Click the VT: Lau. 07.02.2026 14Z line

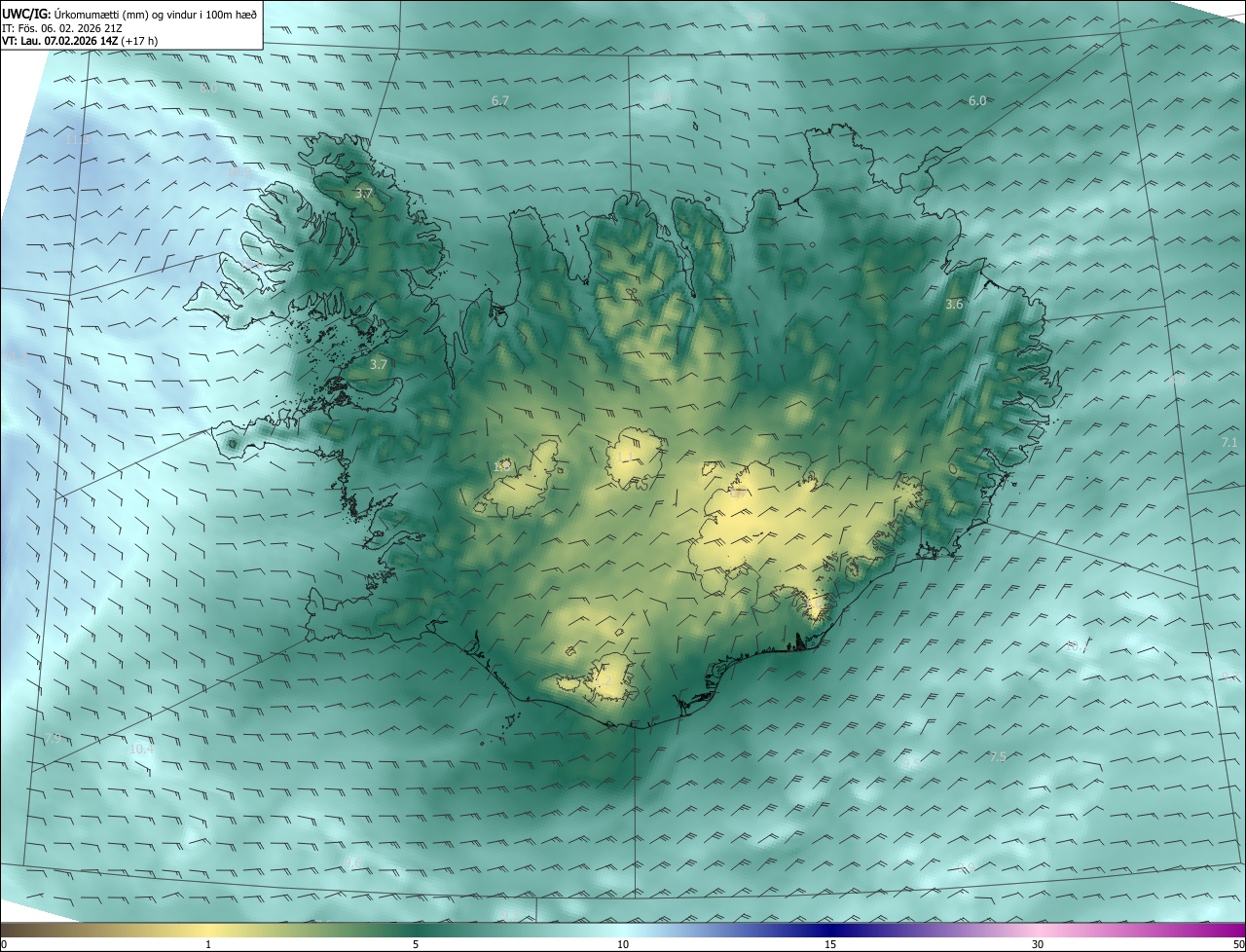(80, 41)
